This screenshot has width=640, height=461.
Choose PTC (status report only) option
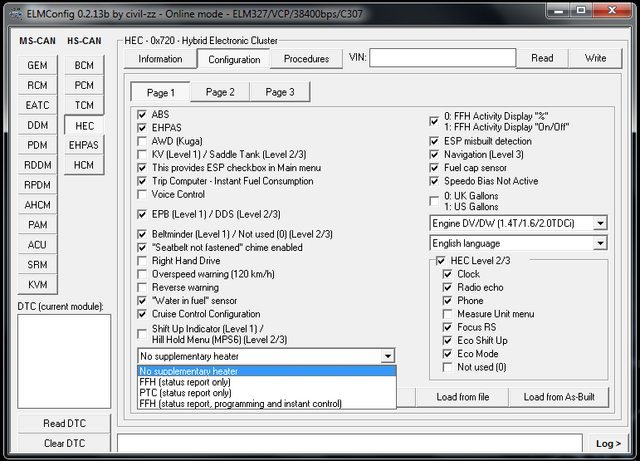coord(267,393)
